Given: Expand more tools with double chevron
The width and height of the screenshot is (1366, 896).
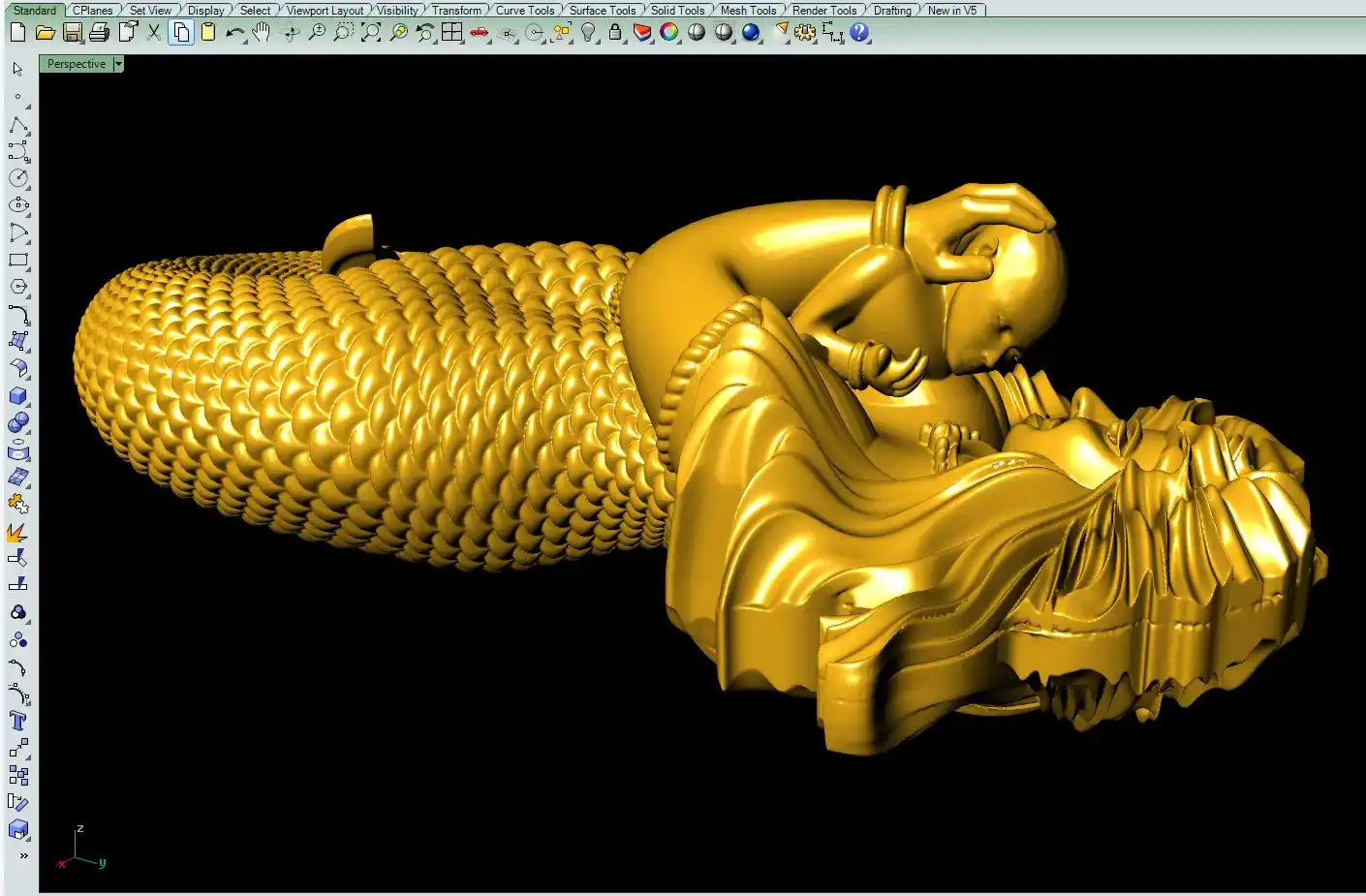Looking at the screenshot, I should (x=23, y=856).
